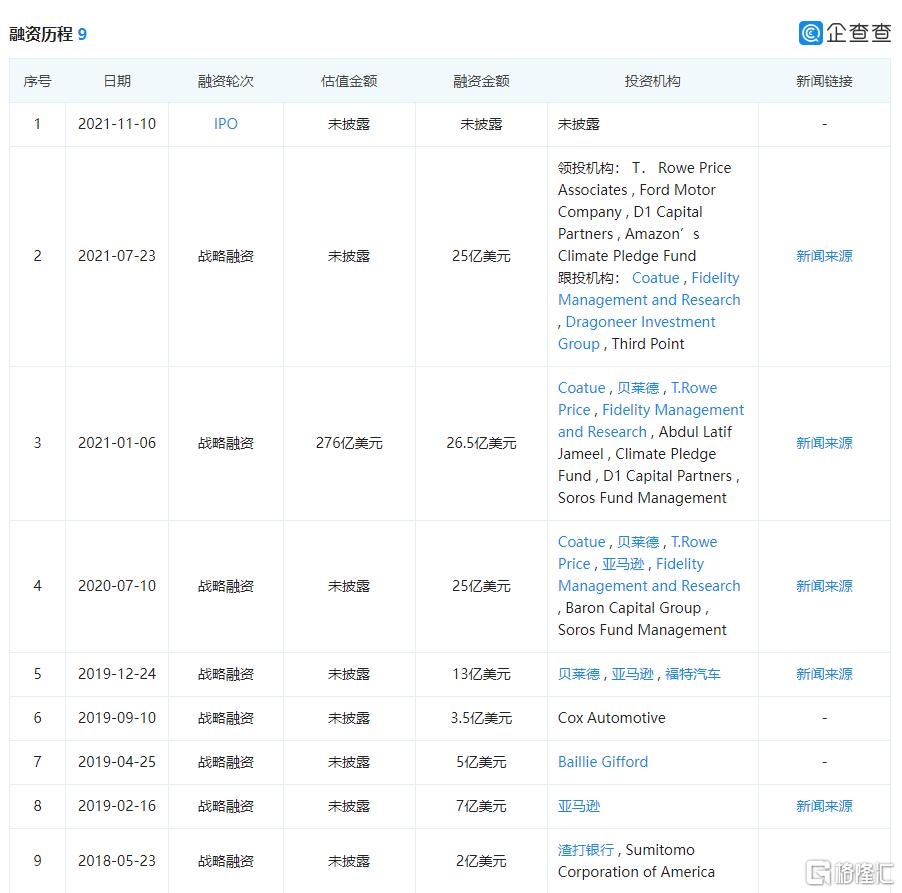902x893 pixels.
Task: Click the 2亿美元 funding amount
Action: click(481, 861)
